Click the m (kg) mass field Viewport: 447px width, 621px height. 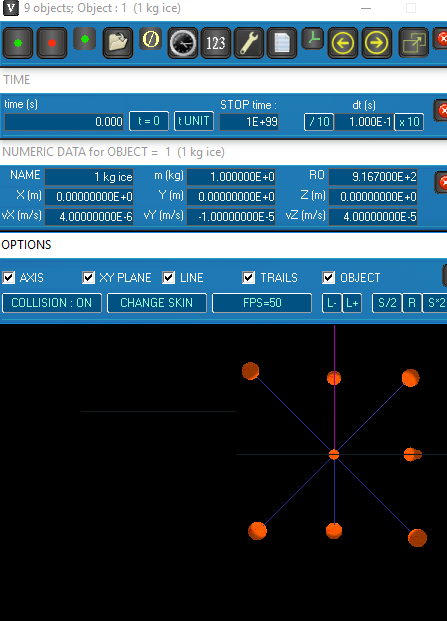pyautogui.click(x=231, y=177)
